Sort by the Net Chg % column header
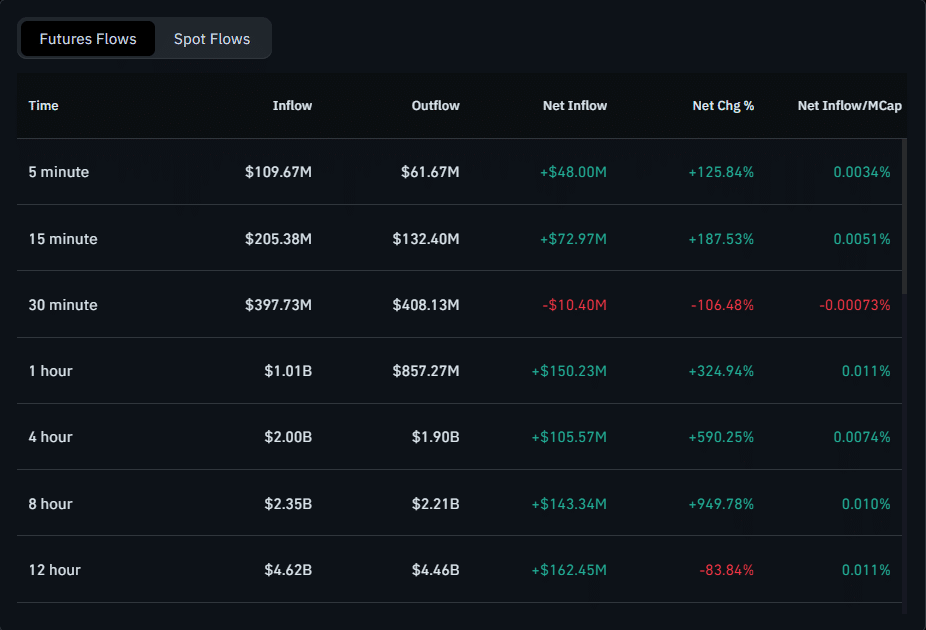 tap(723, 105)
